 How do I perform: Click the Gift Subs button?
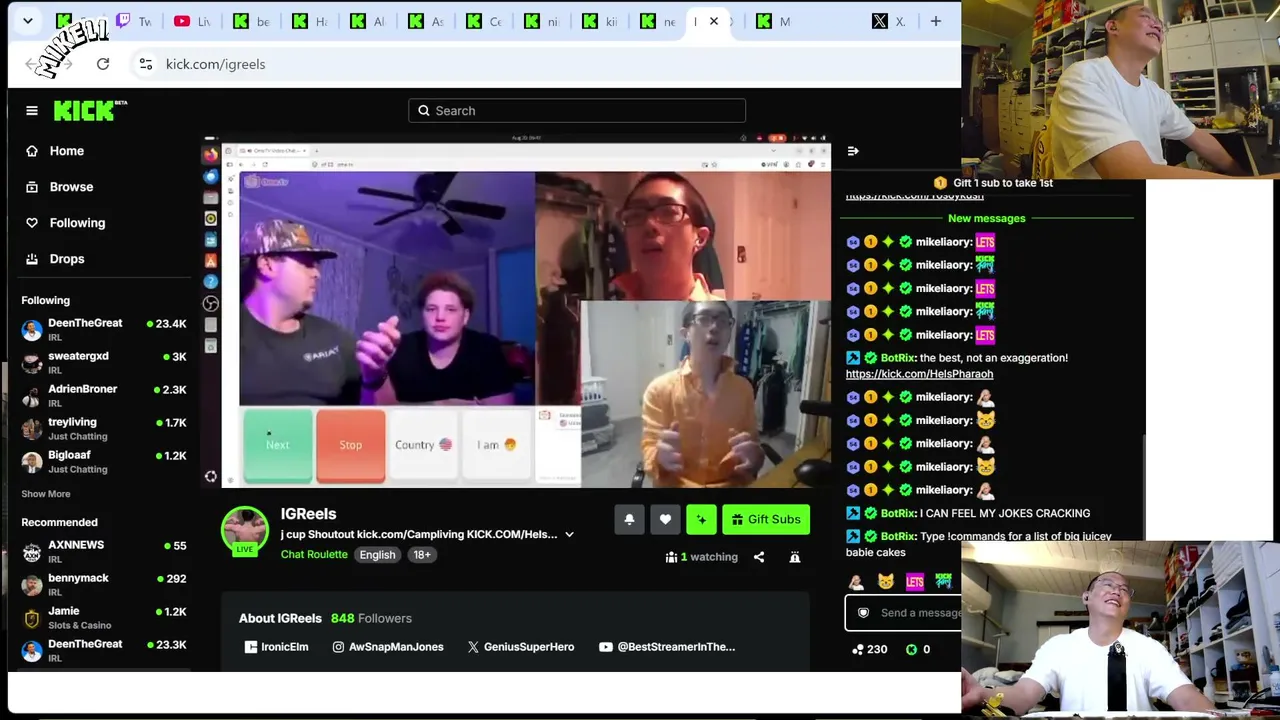click(766, 520)
